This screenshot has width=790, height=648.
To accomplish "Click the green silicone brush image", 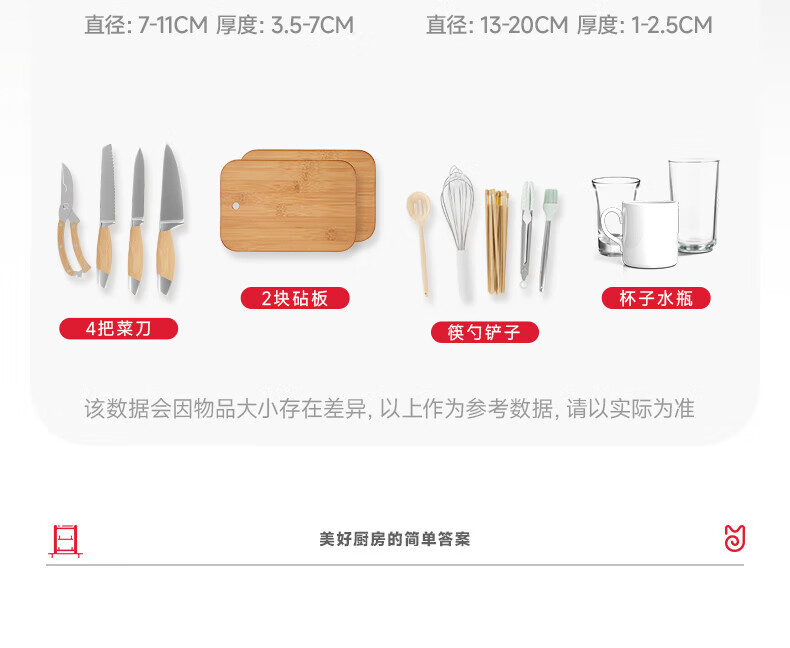I will click(x=547, y=240).
